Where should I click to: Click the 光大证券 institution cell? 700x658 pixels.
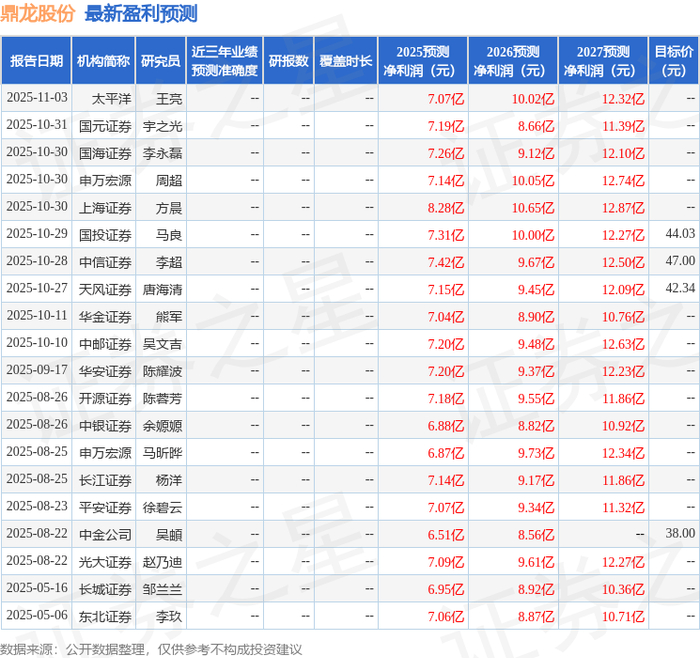(105, 562)
